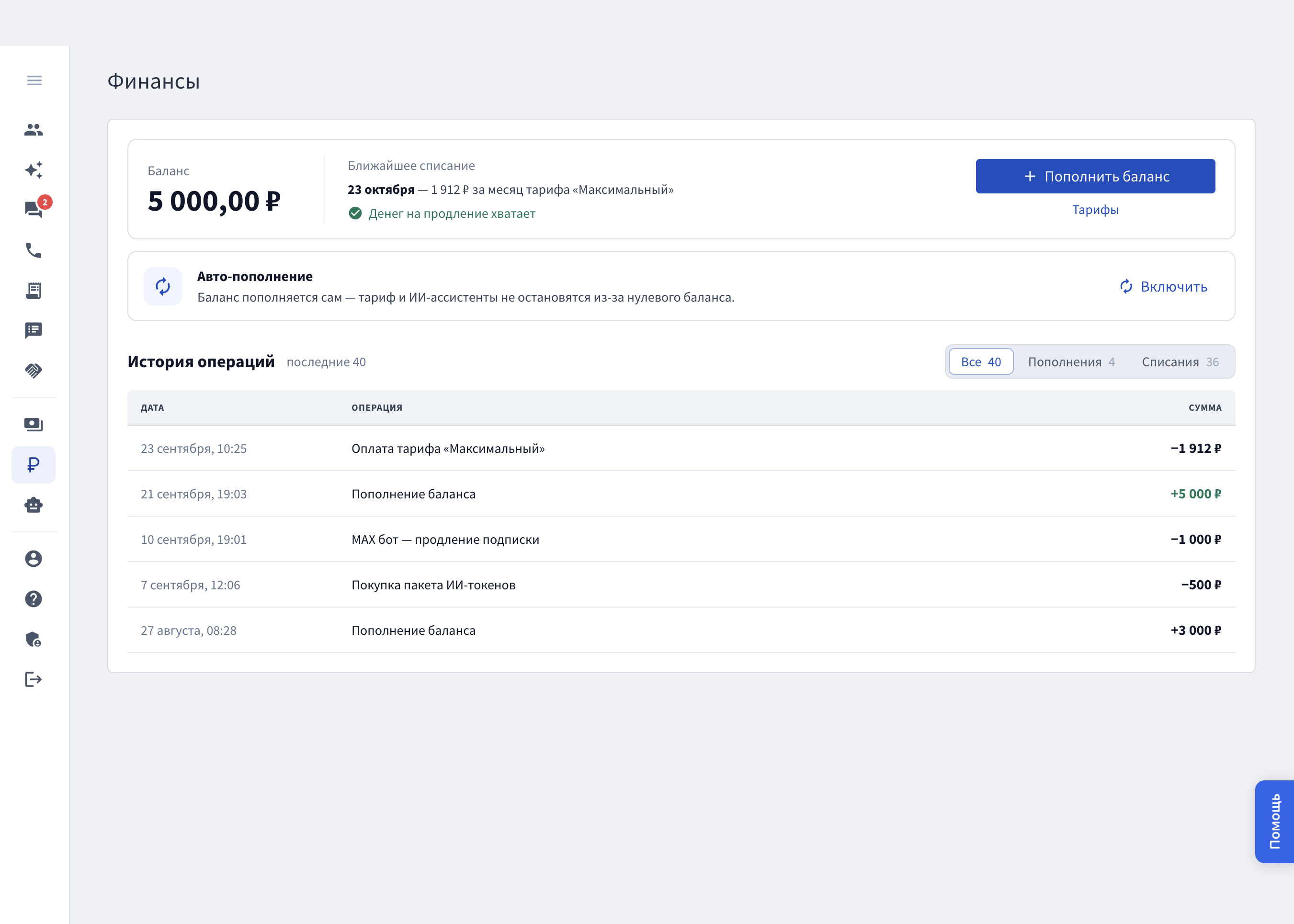The width and height of the screenshot is (1294, 924).
Task: Click the +5 000 ₽ amount
Action: pos(1195,494)
